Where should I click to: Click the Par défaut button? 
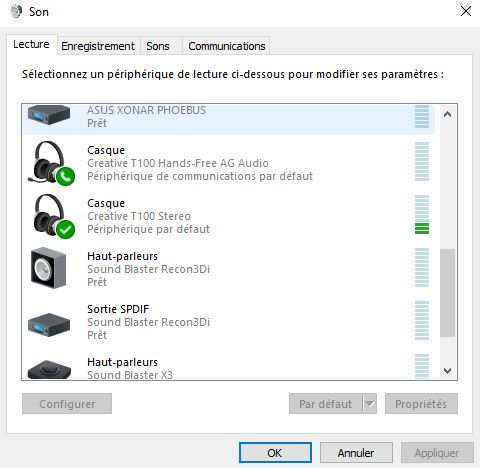tap(326, 404)
